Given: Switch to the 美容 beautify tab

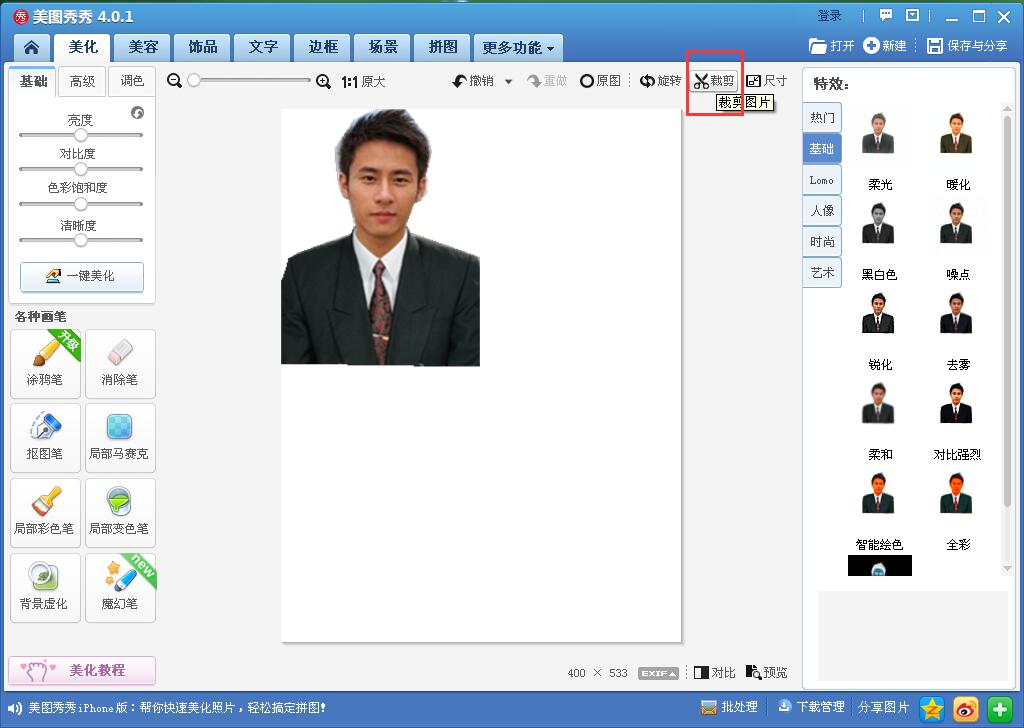Looking at the screenshot, I should coord(141,46).
